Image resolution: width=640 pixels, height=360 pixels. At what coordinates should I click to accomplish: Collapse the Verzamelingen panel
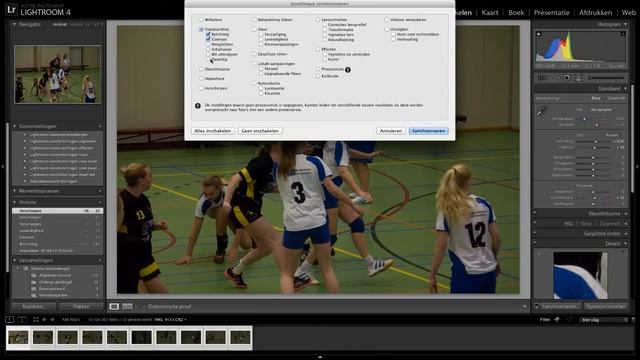point(15,260)
